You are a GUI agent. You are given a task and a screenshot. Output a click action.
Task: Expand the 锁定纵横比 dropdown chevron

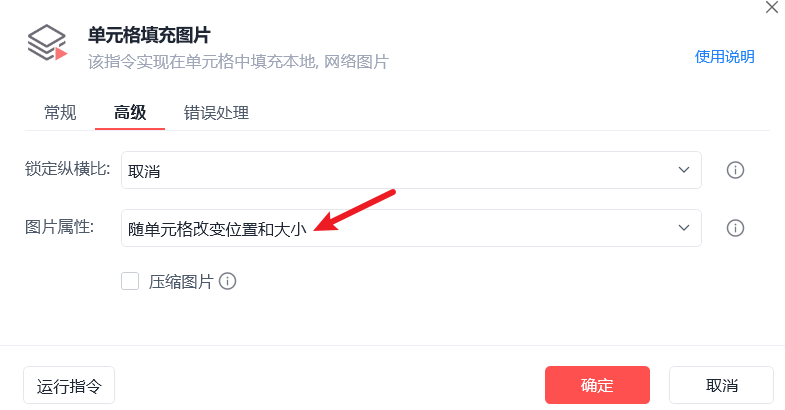coord(684,170)
